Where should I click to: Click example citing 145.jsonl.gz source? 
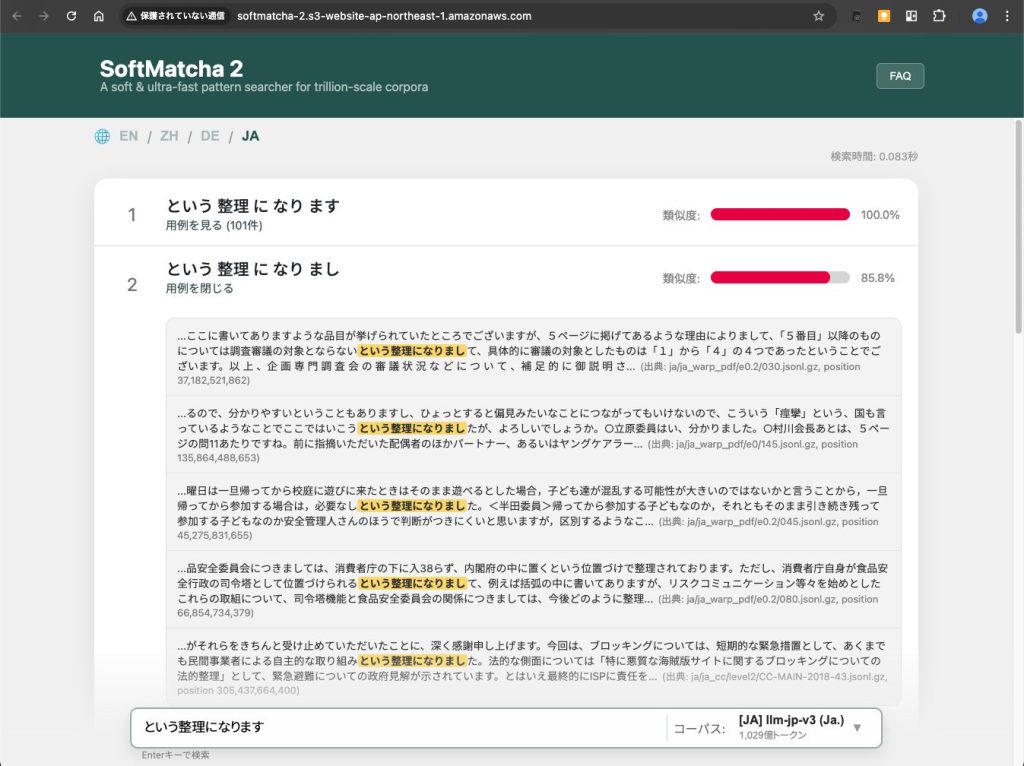click(x=533, y=435)
